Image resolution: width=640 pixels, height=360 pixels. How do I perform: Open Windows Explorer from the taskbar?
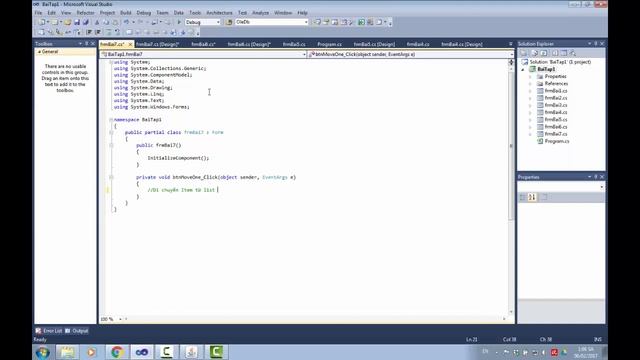(67, 352)
